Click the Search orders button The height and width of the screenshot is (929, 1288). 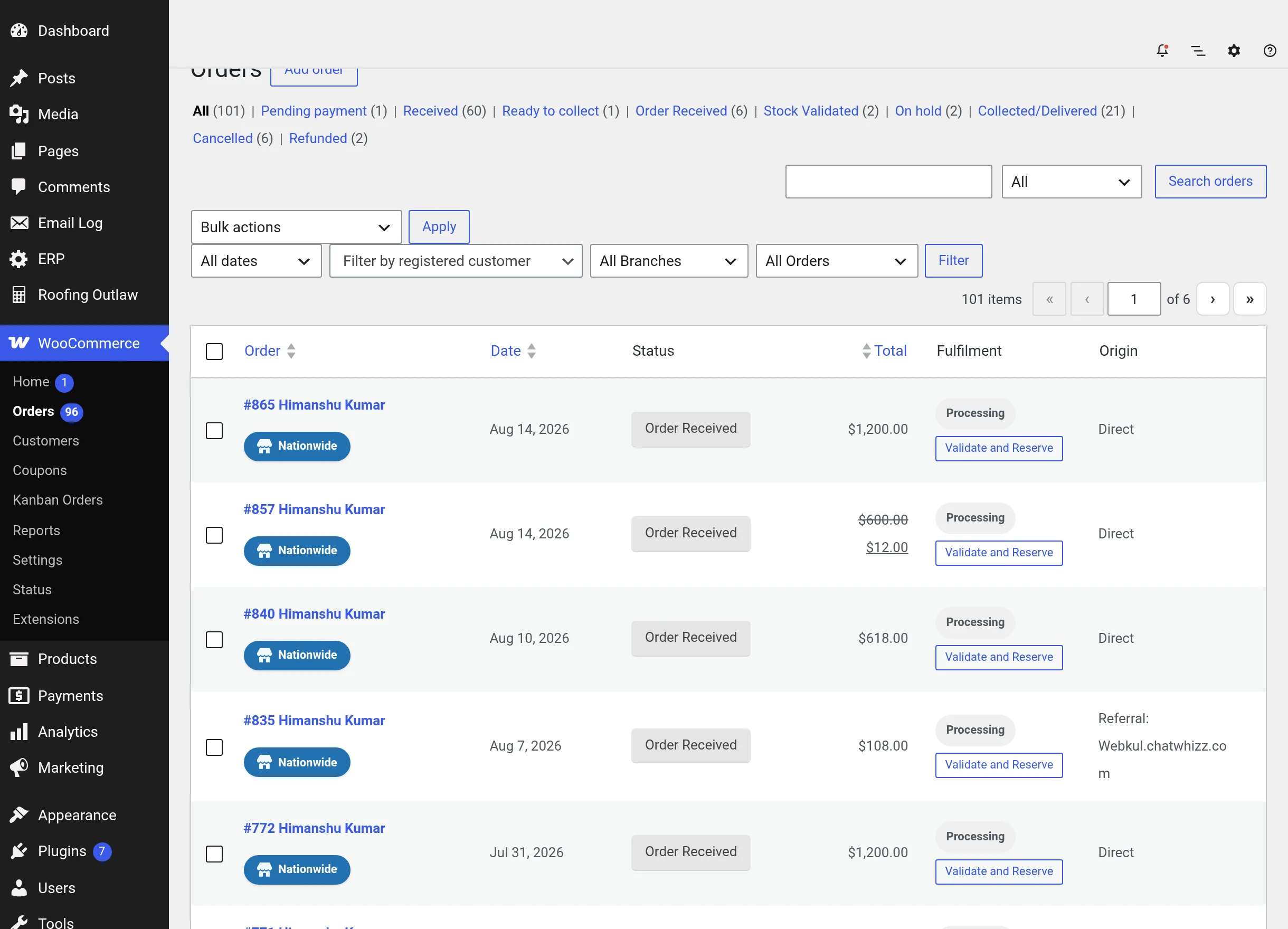tap(1210, 182)
